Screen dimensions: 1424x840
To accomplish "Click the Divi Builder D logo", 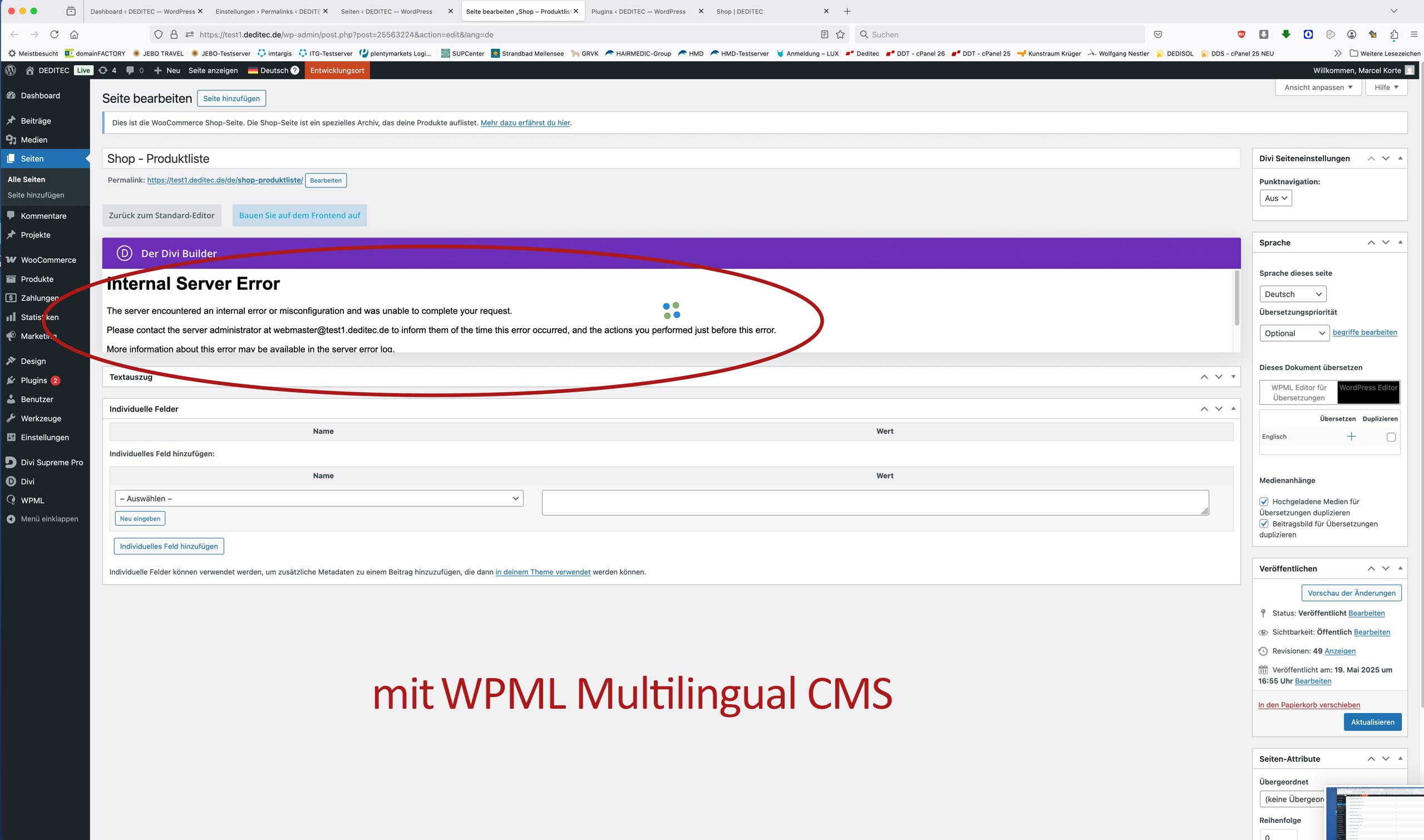I will [x=124, y=253].
